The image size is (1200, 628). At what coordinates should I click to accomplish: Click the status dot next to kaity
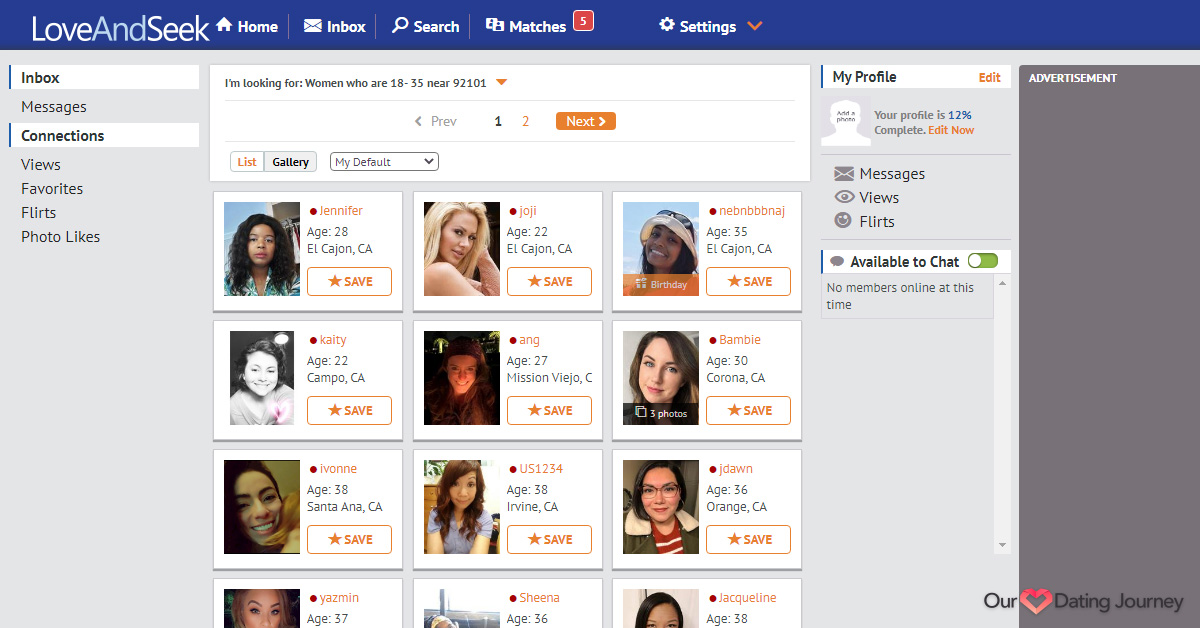[313, 341]
